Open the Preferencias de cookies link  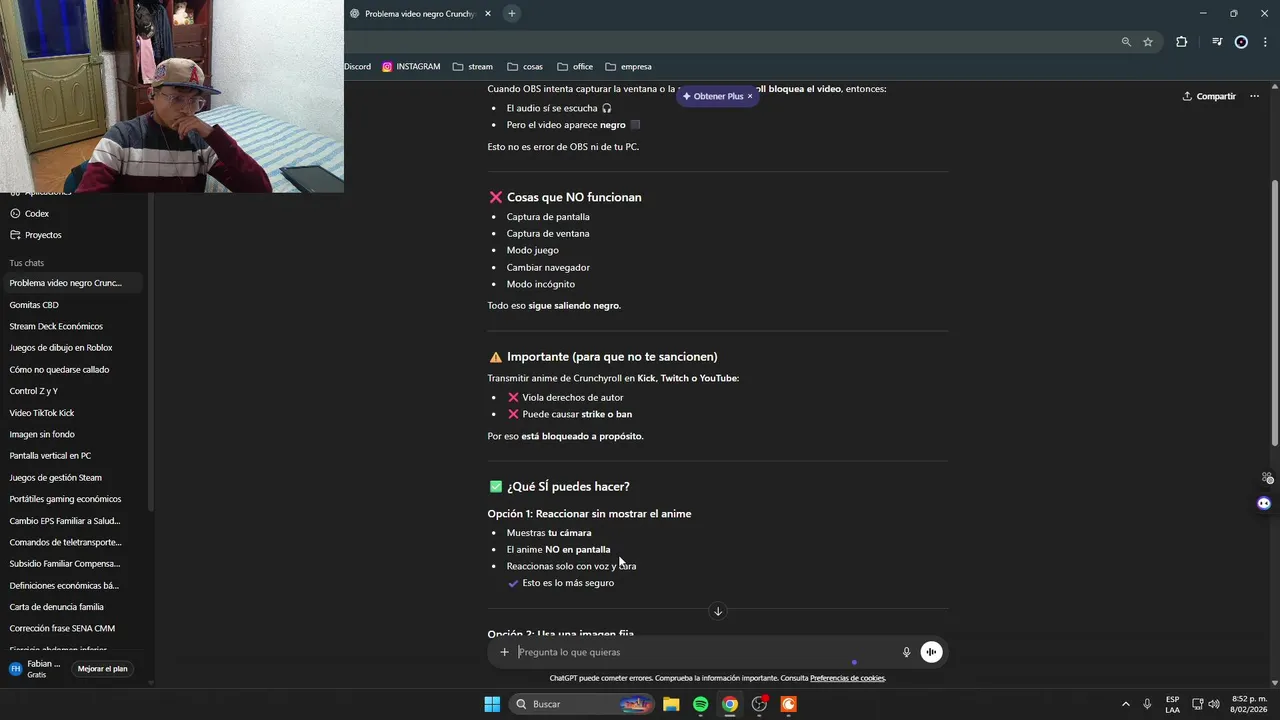pos(847,678)
